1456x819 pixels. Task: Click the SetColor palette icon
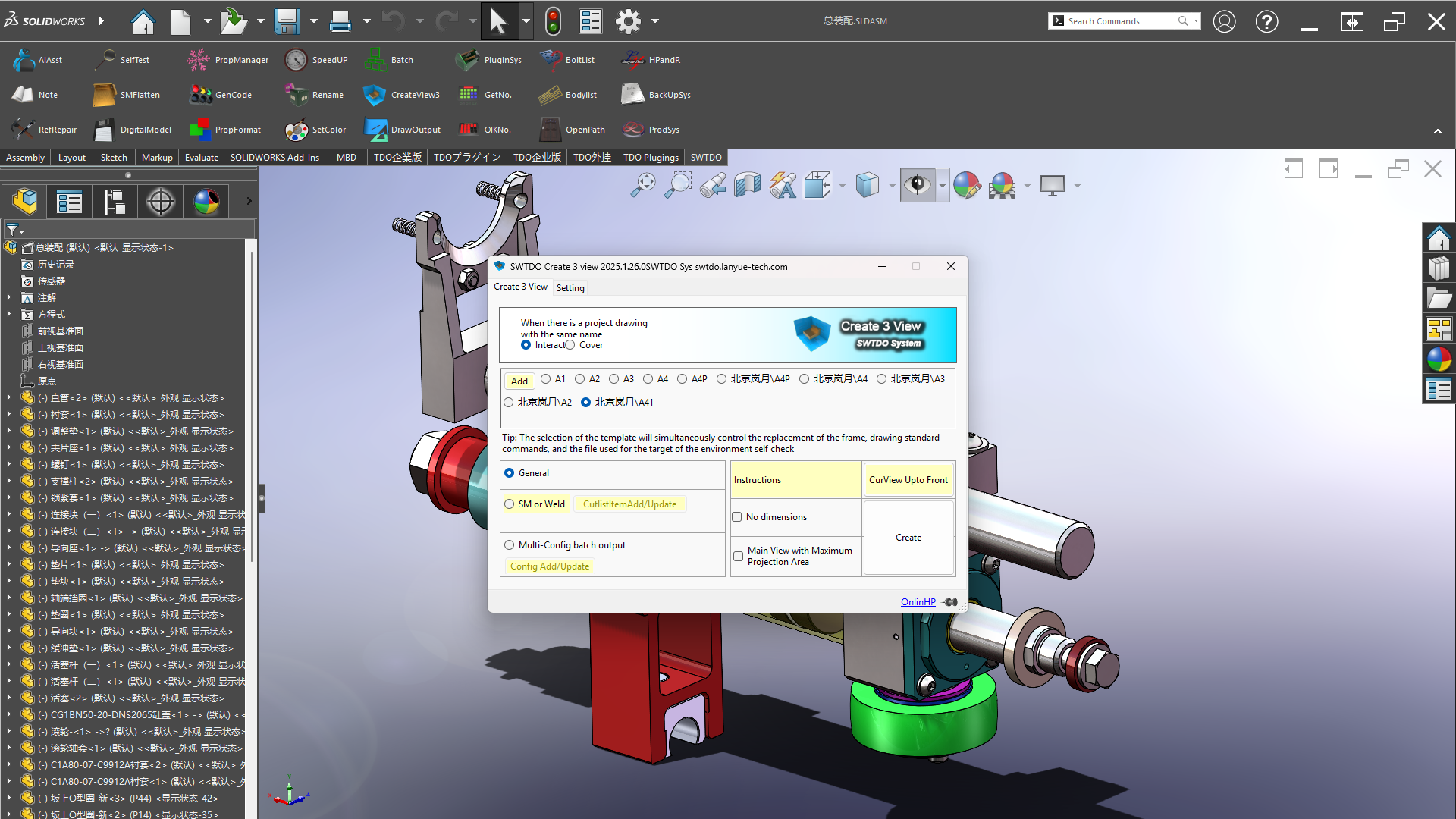(x=296, y=130)
